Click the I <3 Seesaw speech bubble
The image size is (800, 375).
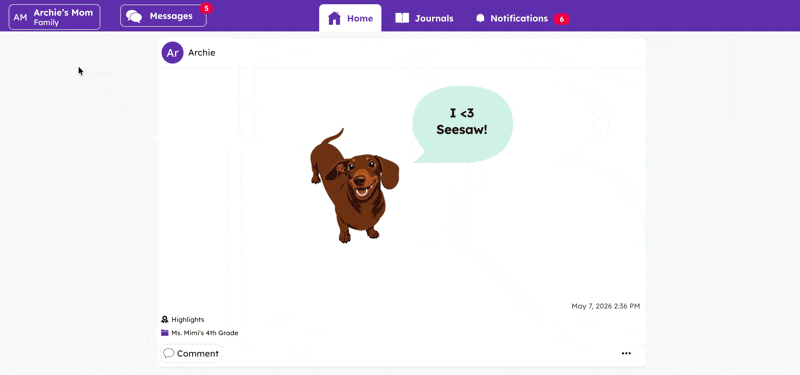462,124
